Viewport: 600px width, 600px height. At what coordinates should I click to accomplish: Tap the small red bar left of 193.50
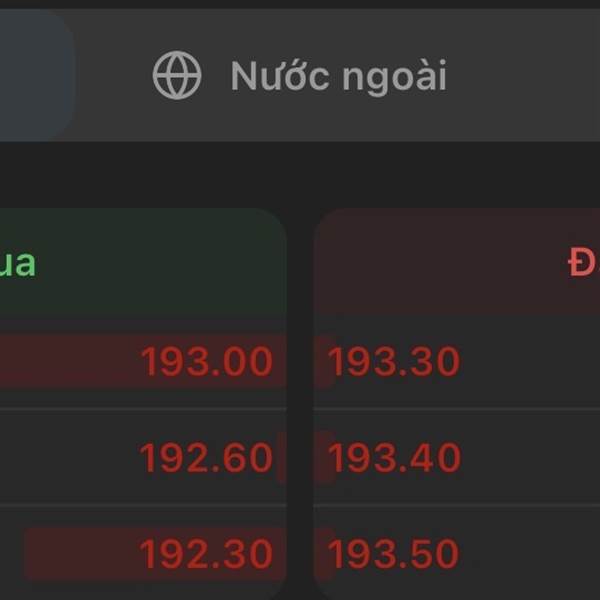point(322,554)
